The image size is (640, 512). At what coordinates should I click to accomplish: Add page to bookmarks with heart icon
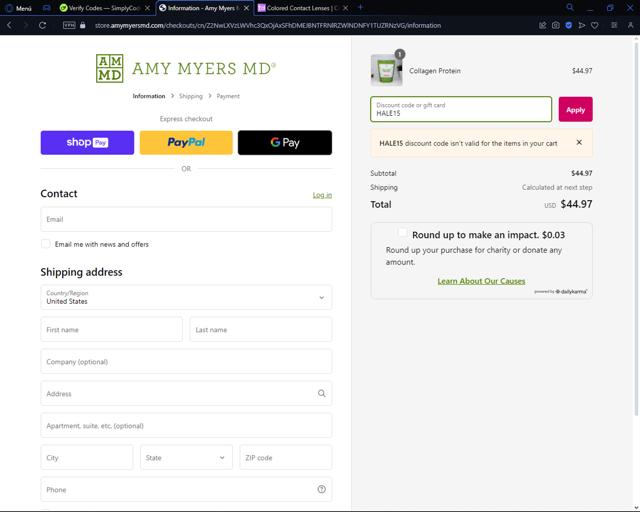(x=595, y=25)
